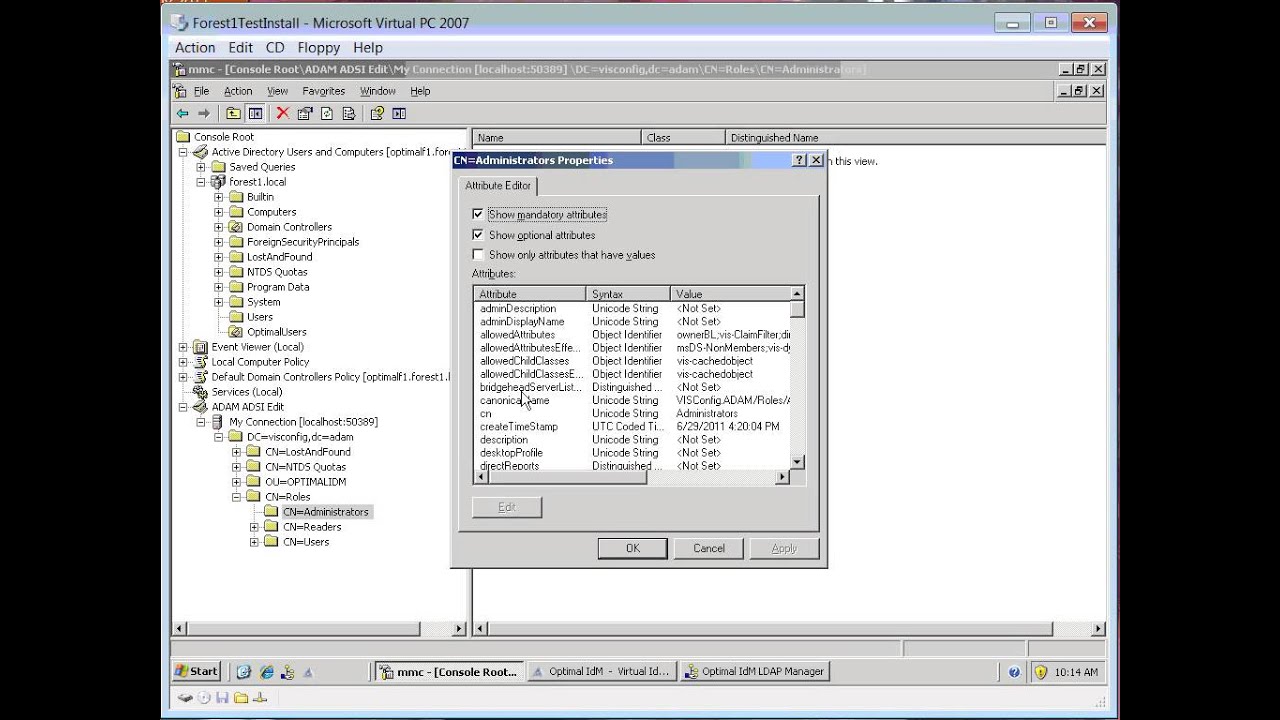Collapse the CN=Roles container
Viewport: 1280px width, 720px height.
click(x=237, y=497)
